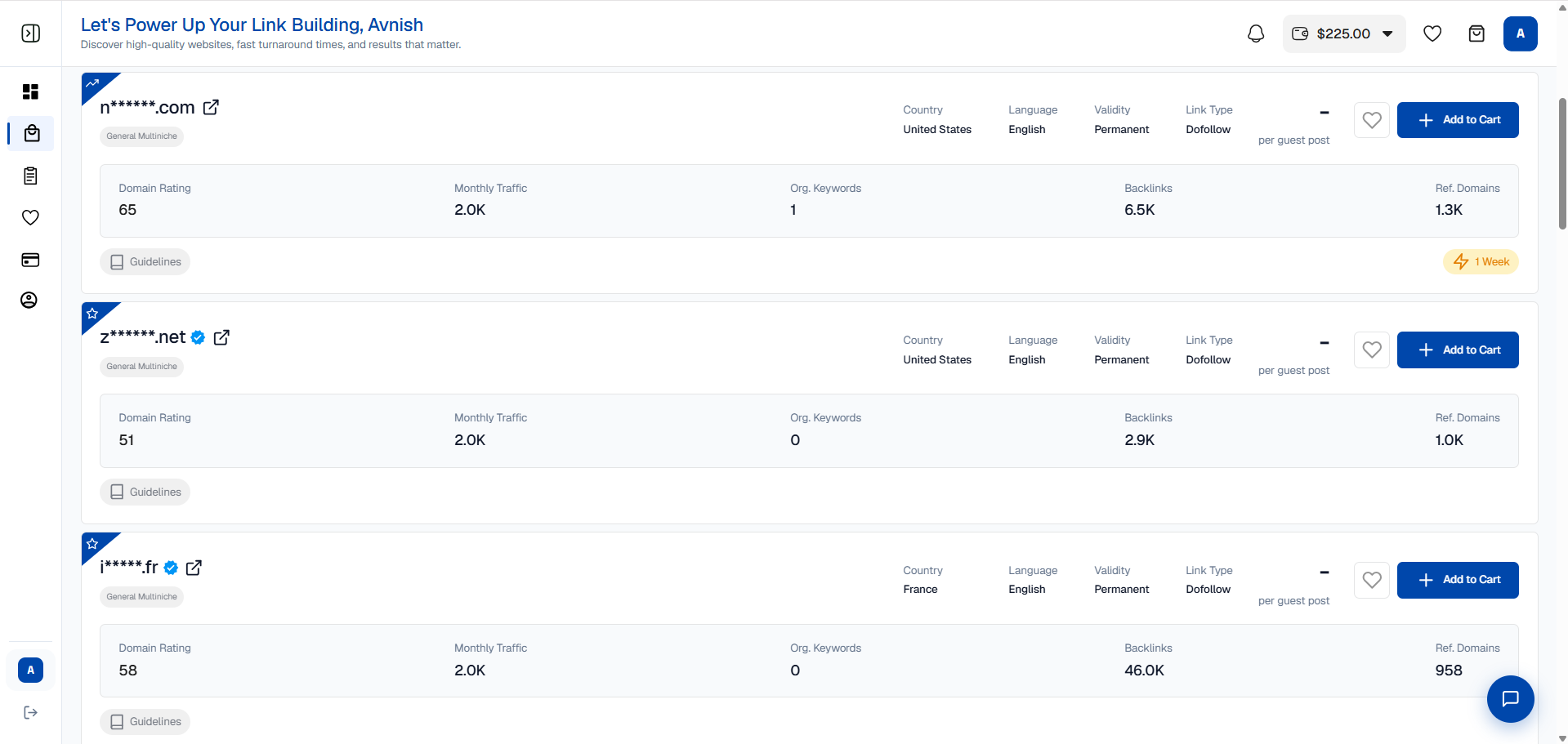This screenshot has height=744, width=1568.
Task: Open the account avatar A in header
Action: [x=1520, y=33]
